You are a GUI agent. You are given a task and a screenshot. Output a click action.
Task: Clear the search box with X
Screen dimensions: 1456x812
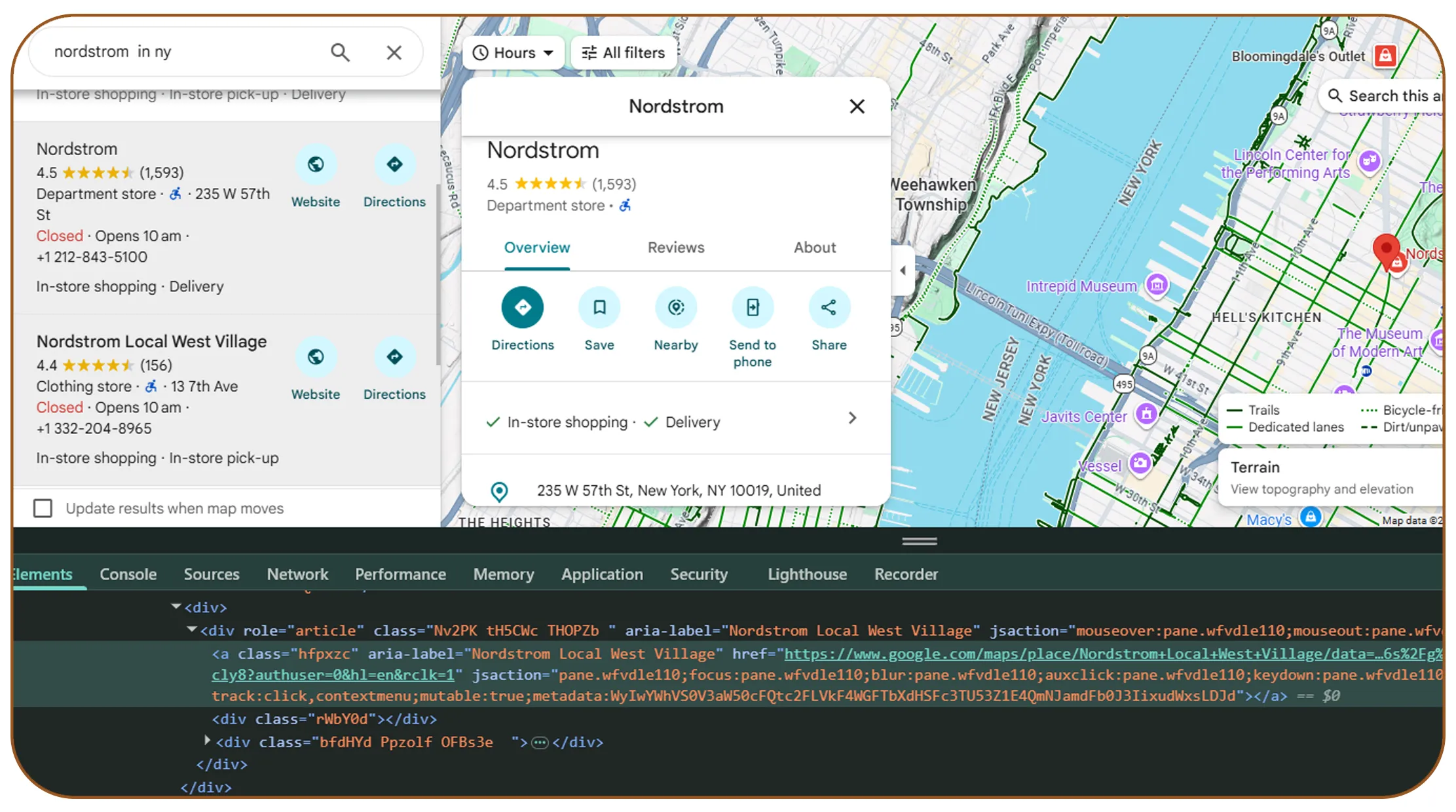(394, 52)
